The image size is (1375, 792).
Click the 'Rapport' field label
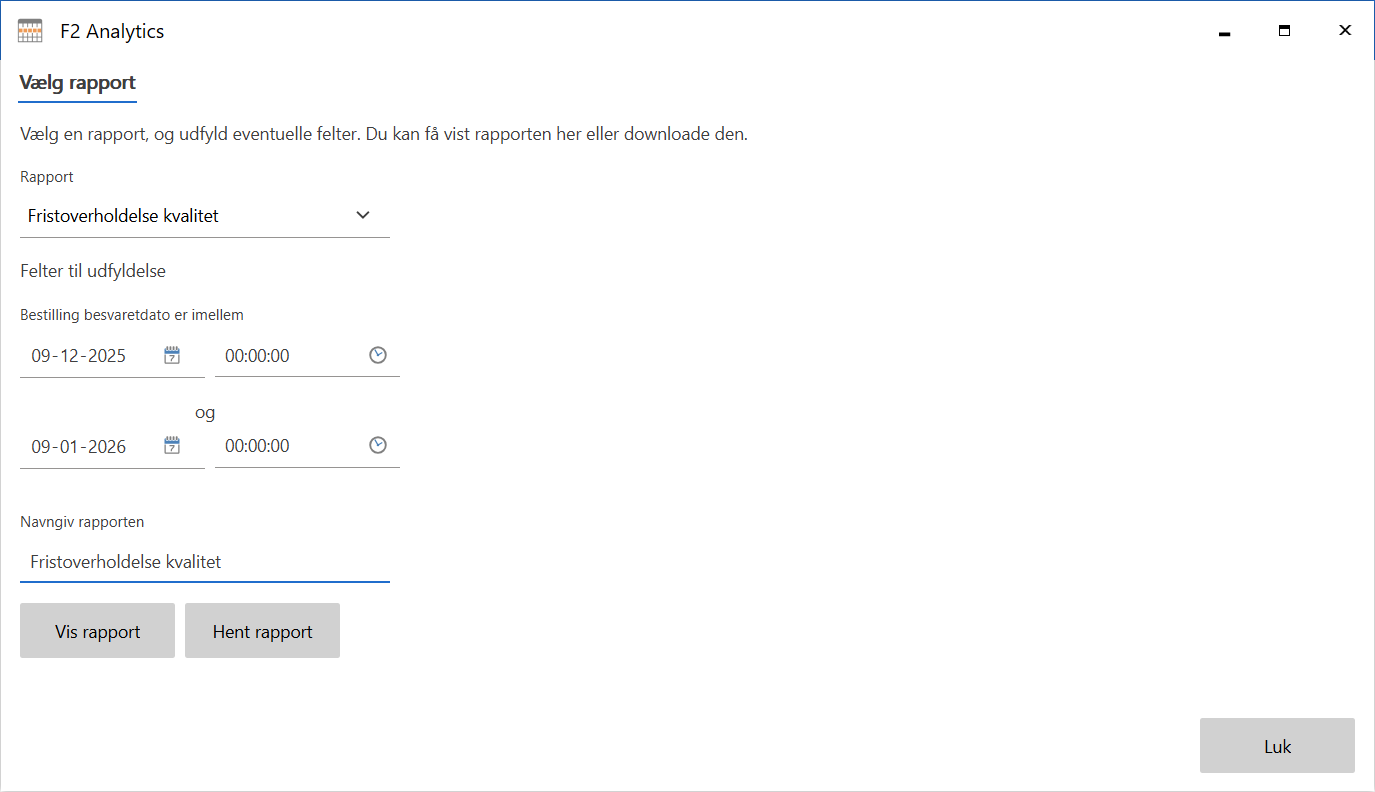pyautogui.click(x=47, y=177)
